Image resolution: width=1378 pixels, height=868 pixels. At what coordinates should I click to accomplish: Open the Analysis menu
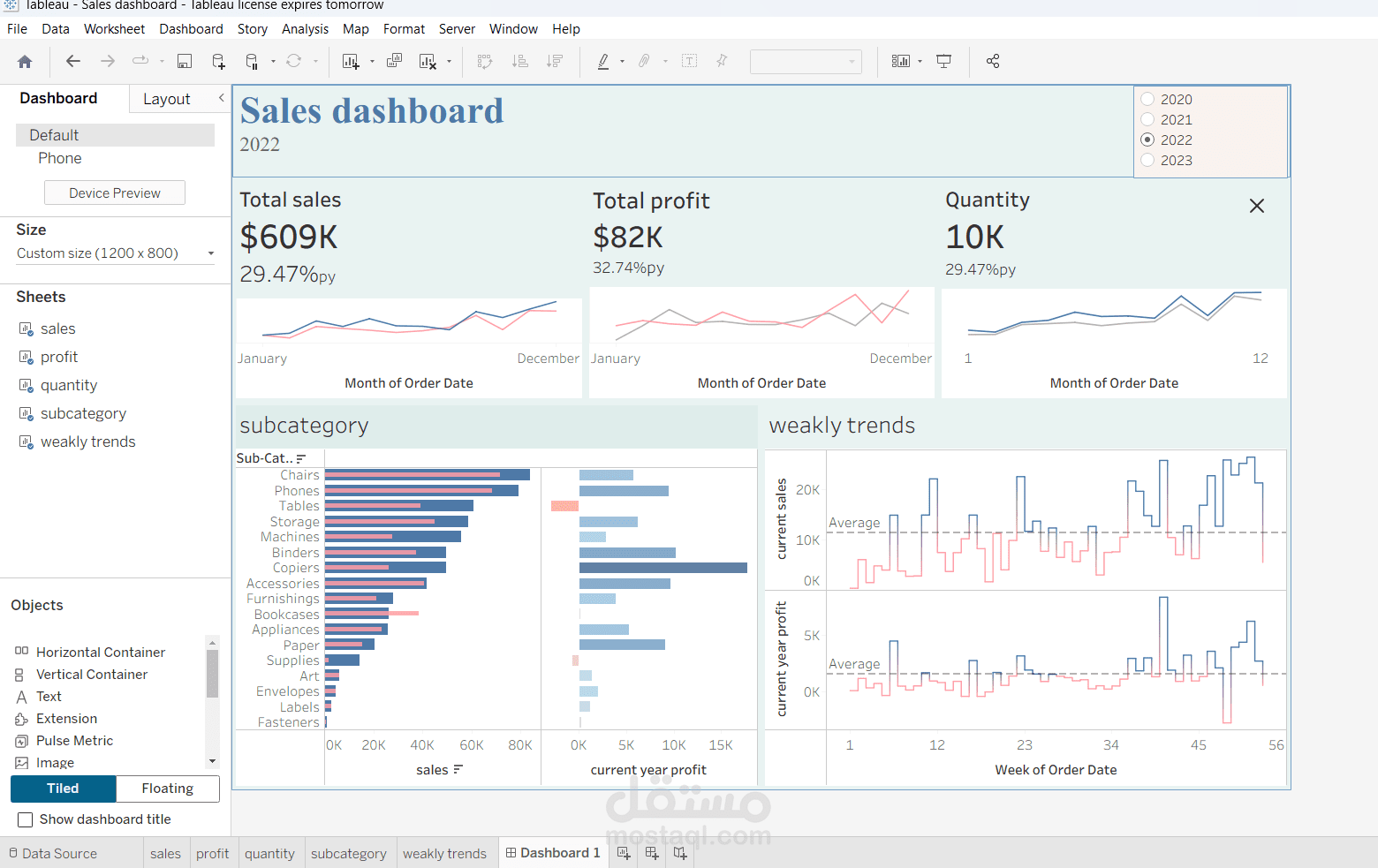tap(305, 29)
